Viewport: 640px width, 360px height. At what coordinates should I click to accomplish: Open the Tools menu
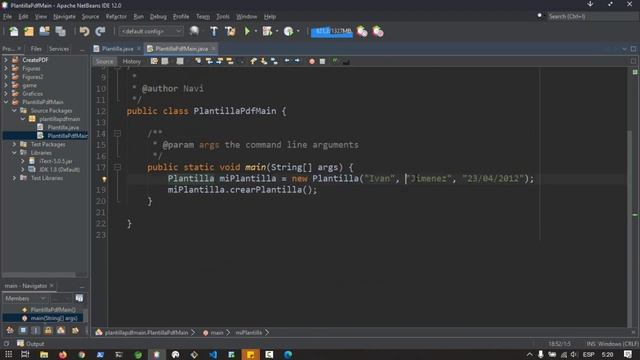tap(223, 17)
